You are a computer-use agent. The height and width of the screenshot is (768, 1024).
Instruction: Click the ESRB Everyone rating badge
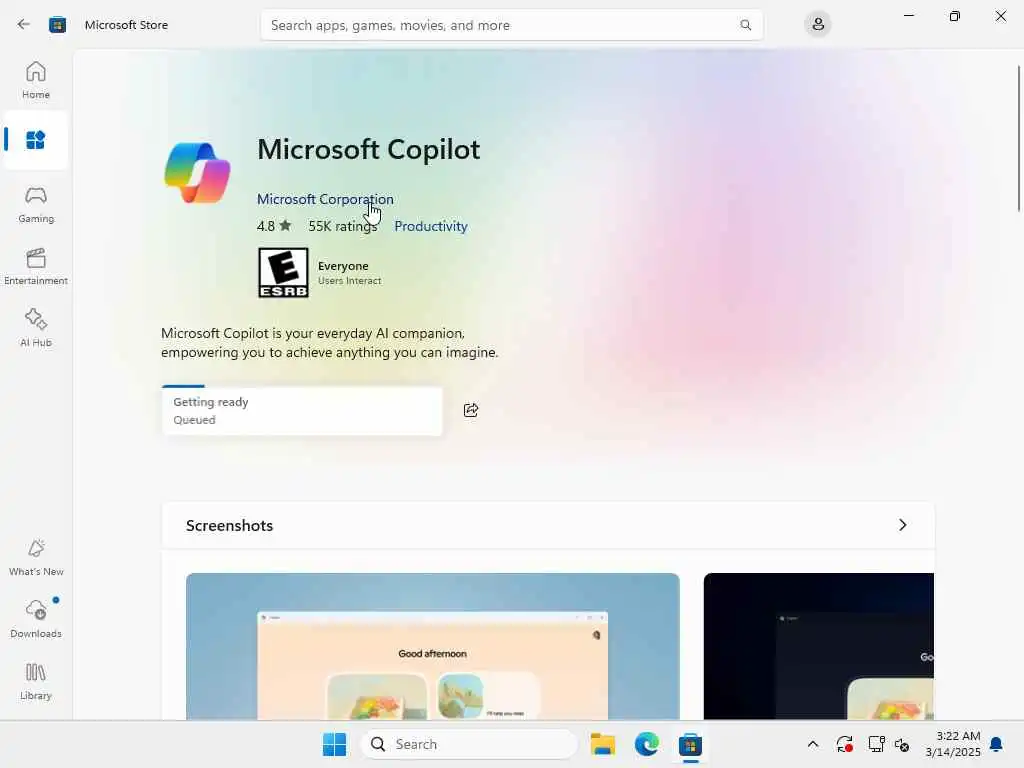pyautogui.click(x=283, y=272)
